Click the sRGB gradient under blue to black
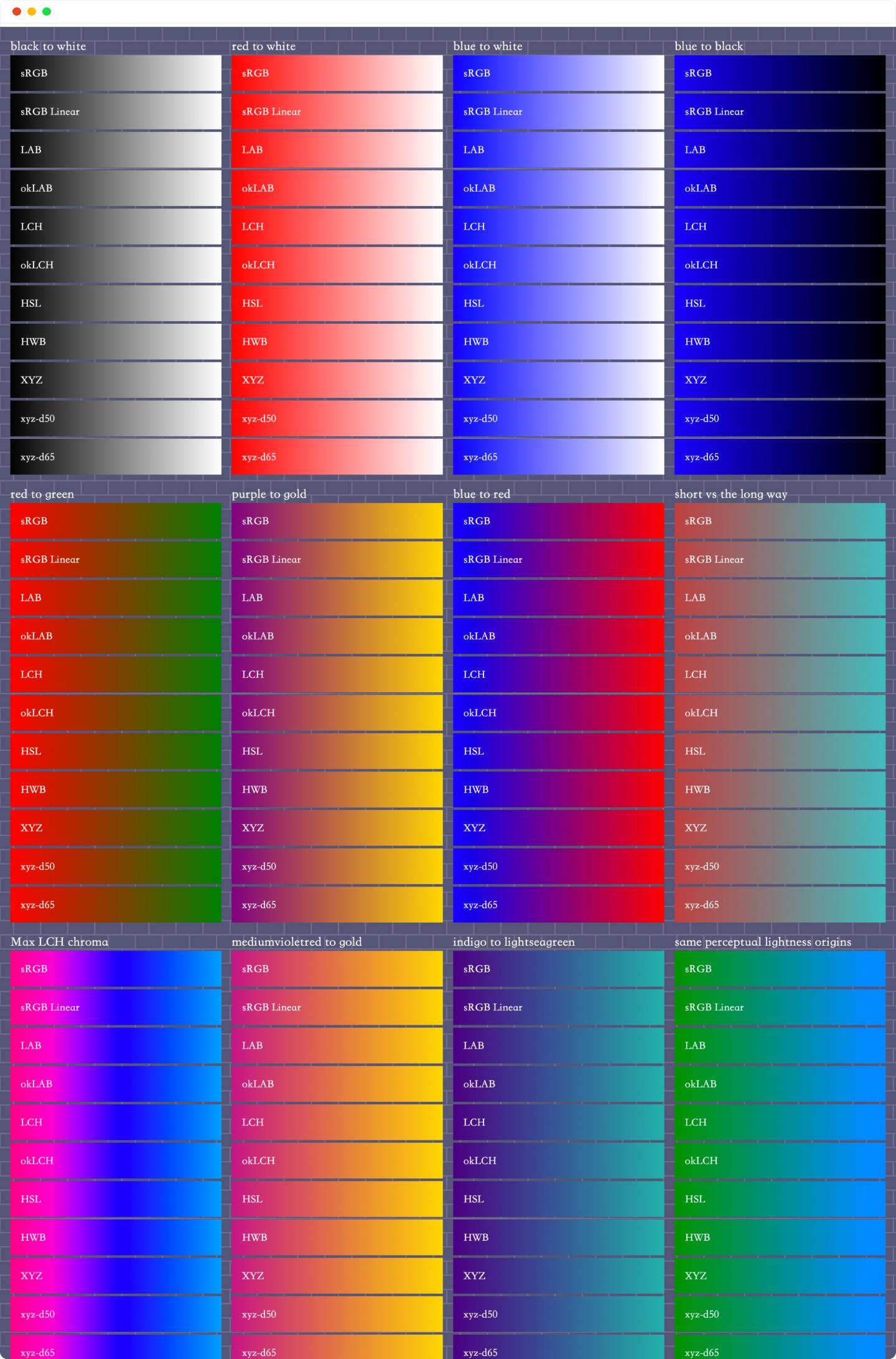 780,73
